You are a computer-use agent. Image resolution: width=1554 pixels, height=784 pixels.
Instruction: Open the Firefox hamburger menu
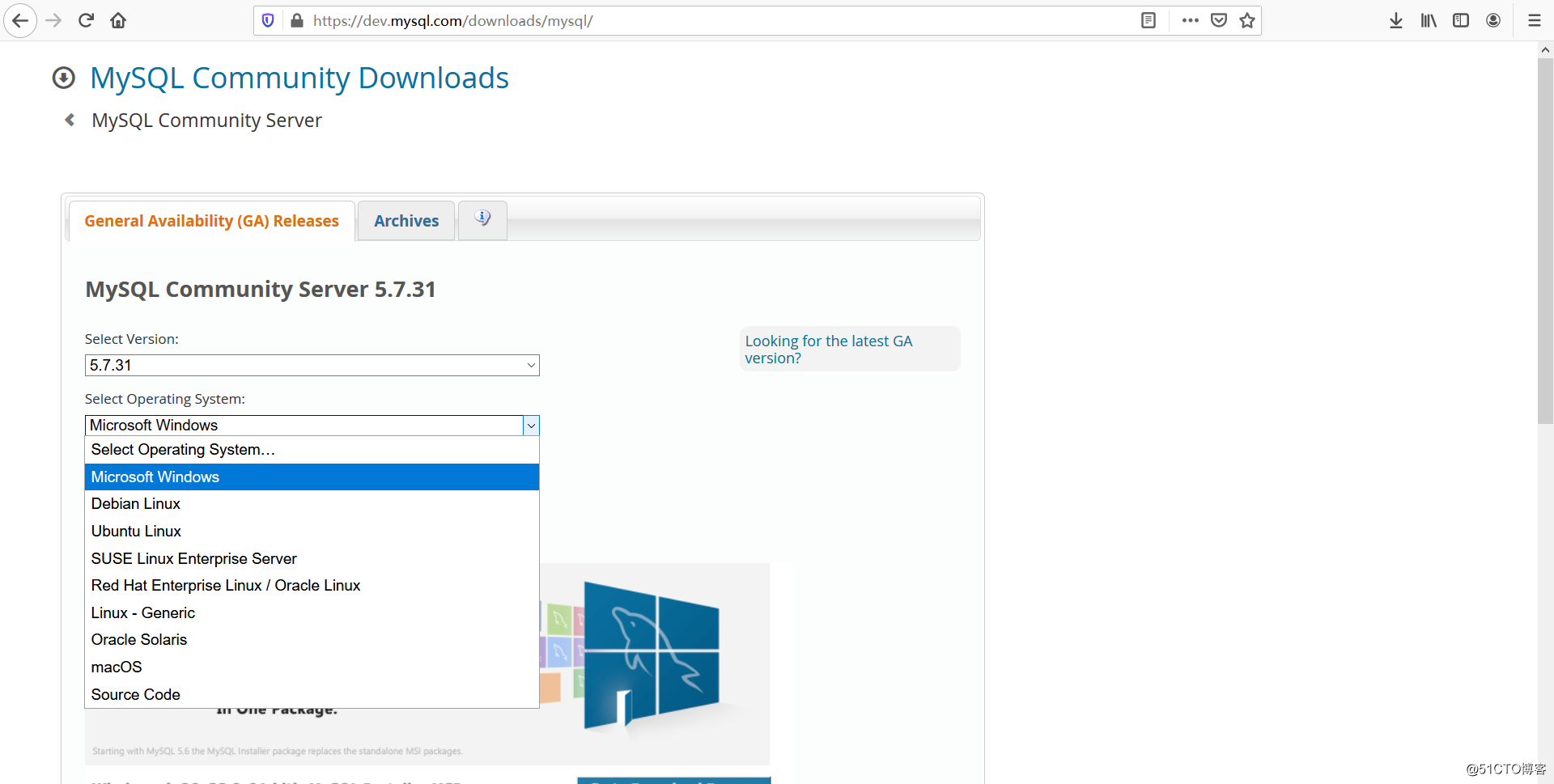pos(1534,20)
